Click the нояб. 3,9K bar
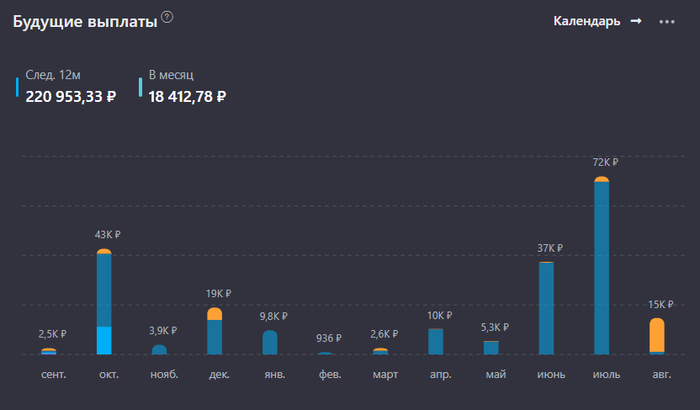 159,350
